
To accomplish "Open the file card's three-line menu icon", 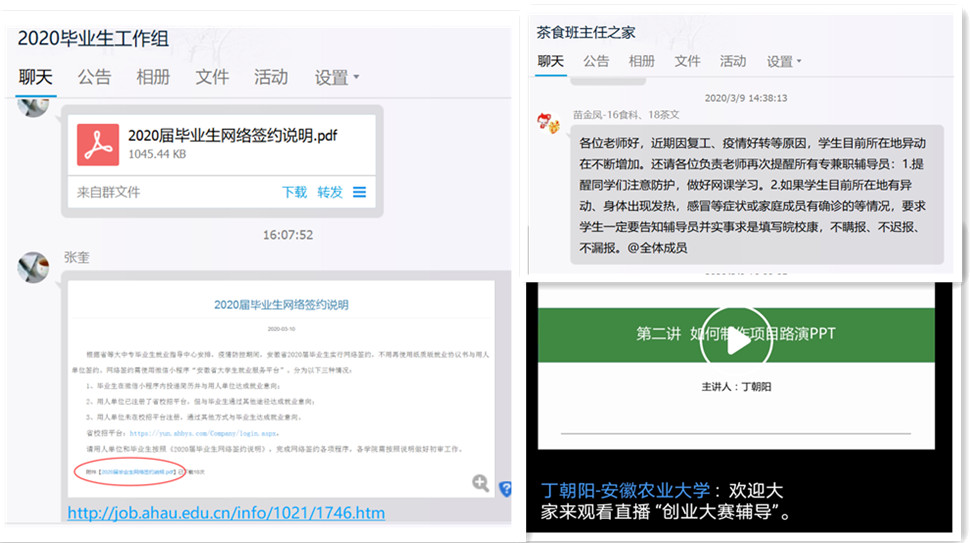I will point(359,192).
